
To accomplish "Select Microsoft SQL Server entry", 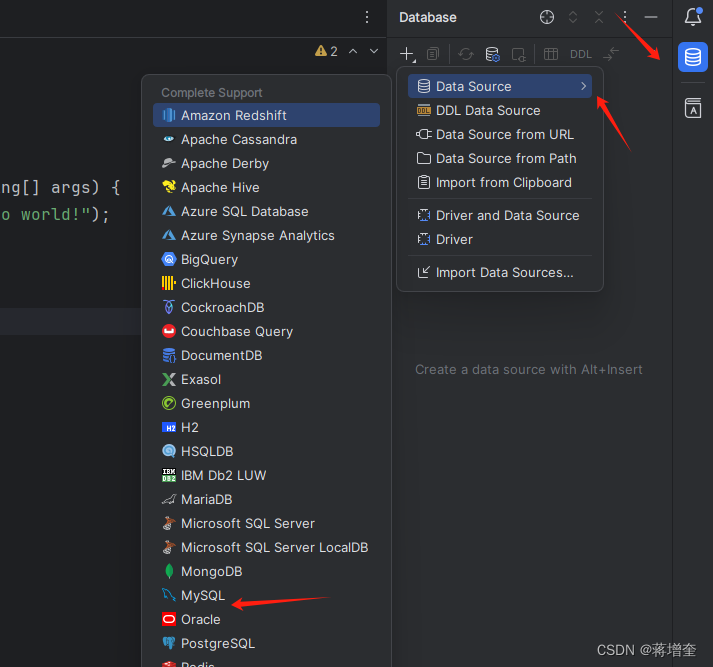I will [266, 524].
